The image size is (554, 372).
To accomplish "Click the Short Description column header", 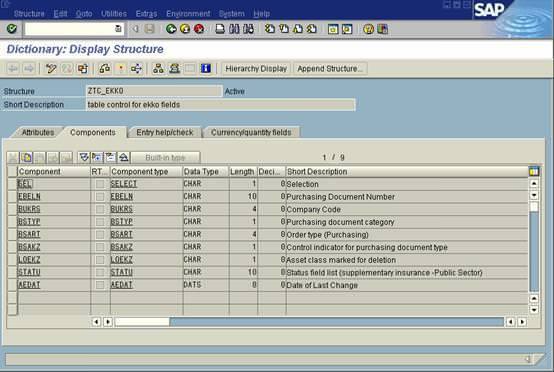I will pyautogui.click(x=407, y=171).
